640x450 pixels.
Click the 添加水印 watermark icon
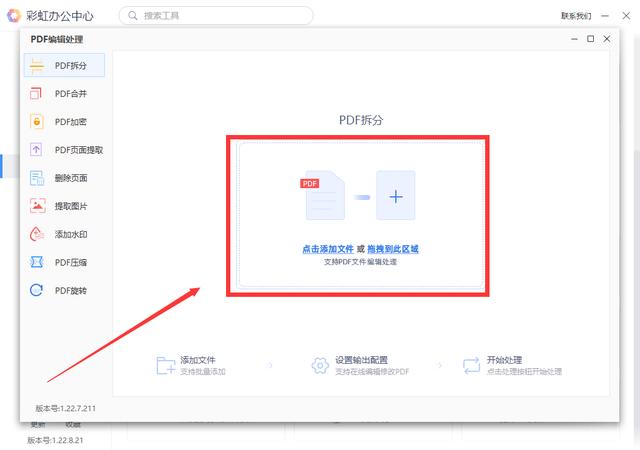pos(37,234)
